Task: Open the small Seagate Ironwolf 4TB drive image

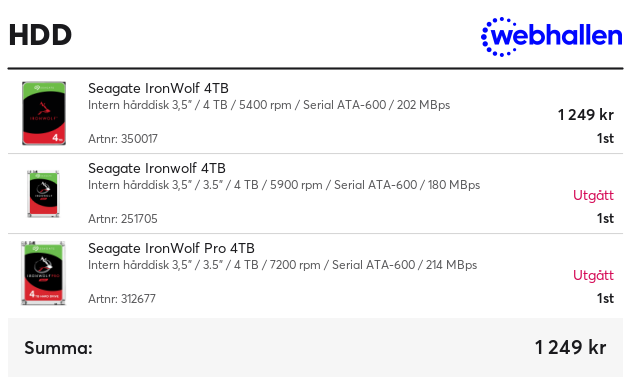Action: (x=43, y=194)
